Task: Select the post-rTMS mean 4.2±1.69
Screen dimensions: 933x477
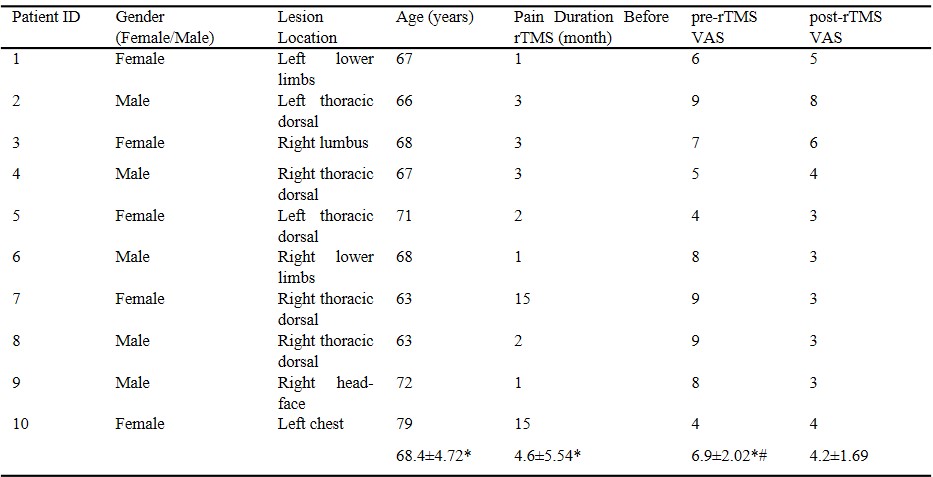Action: coord(845,457)
